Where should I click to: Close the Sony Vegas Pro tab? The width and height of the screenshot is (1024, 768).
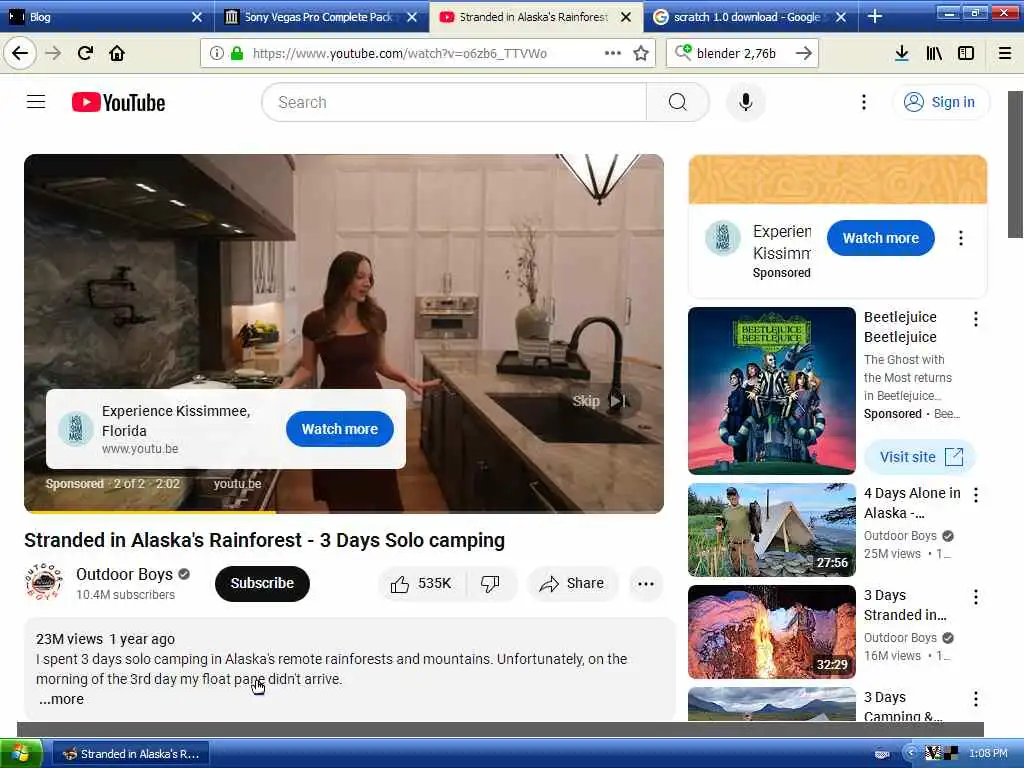coord(412,17)
